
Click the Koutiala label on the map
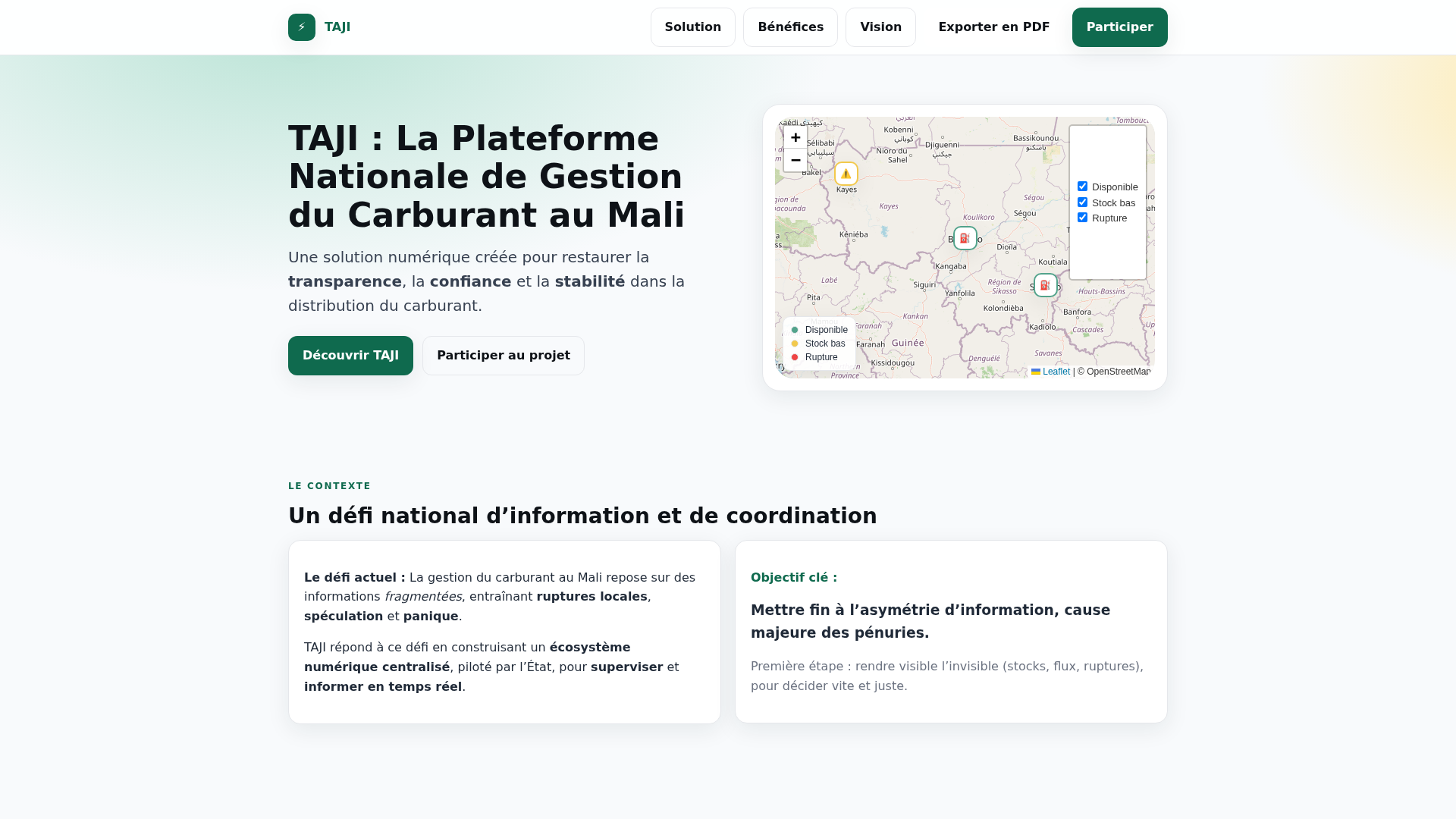click(x=1053, y=262)
